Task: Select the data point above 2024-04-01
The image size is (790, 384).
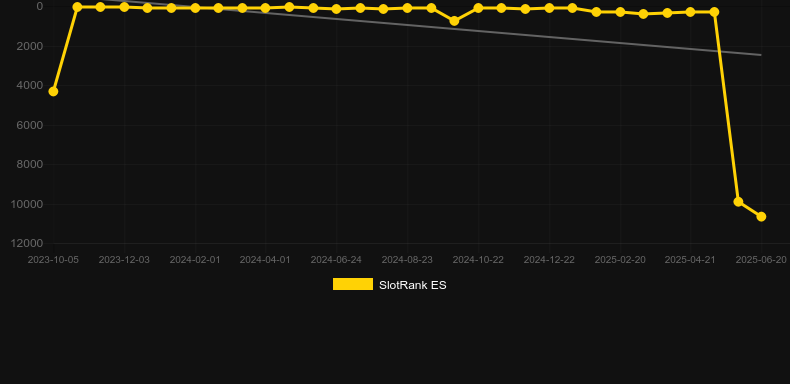Action: tap(266, 8)
